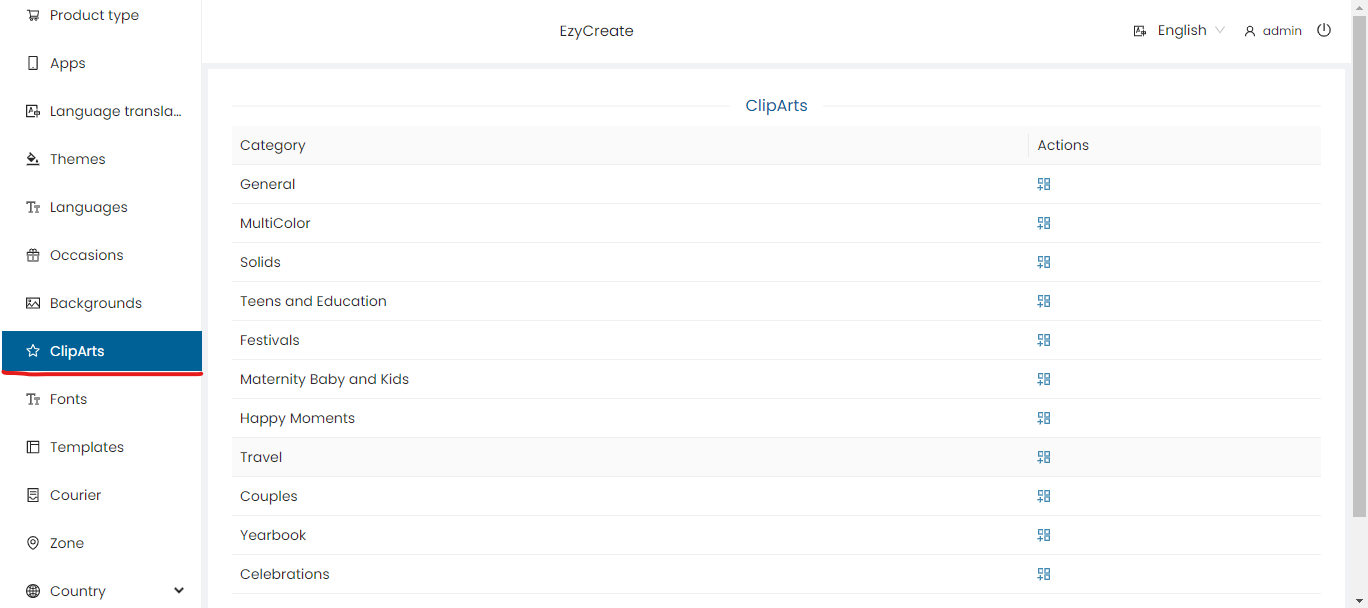Open Occasions section
Viewport: 1368px width, 608px height.
pos(101,255)
